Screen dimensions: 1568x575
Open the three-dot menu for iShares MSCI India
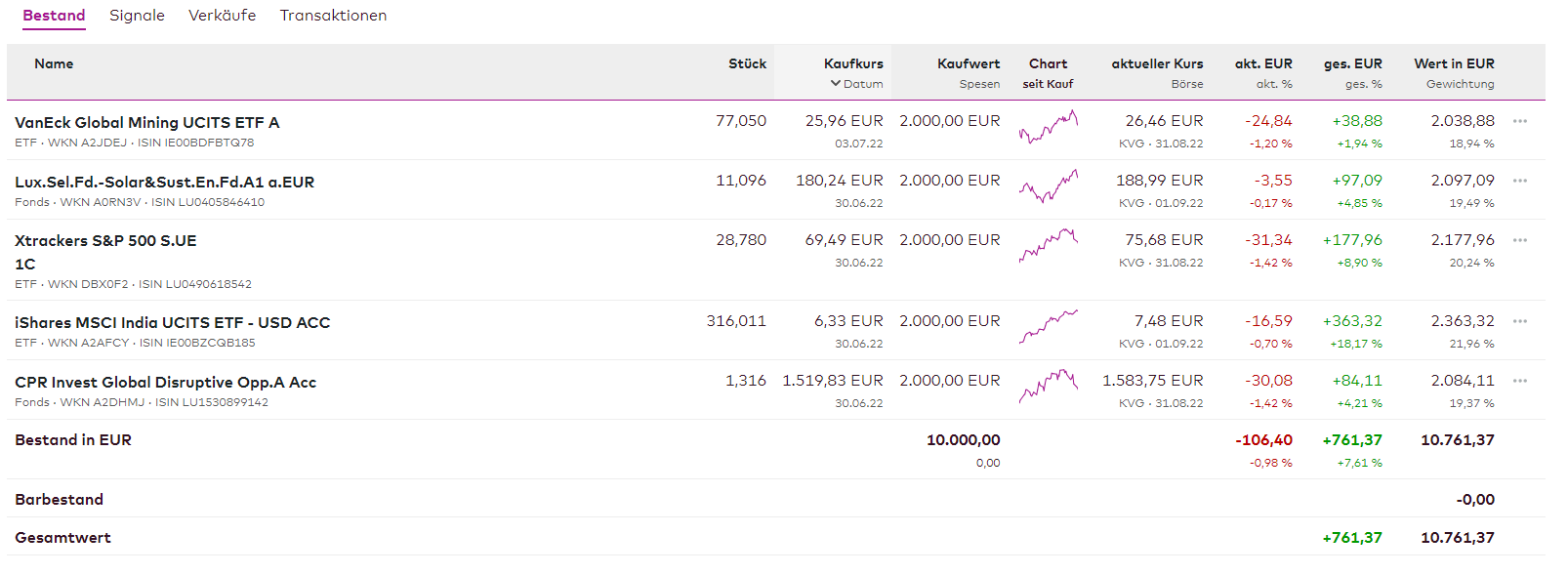1519,321
